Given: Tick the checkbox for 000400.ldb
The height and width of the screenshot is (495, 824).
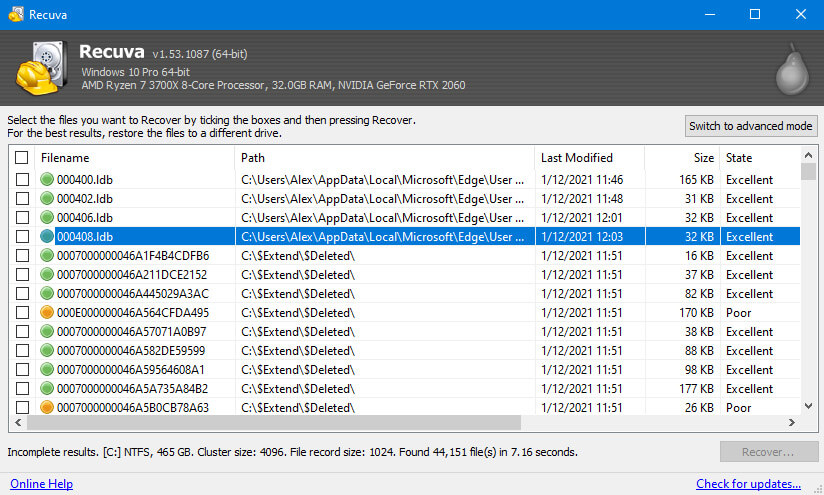Looking at the screenshot, I should point(22,180).
